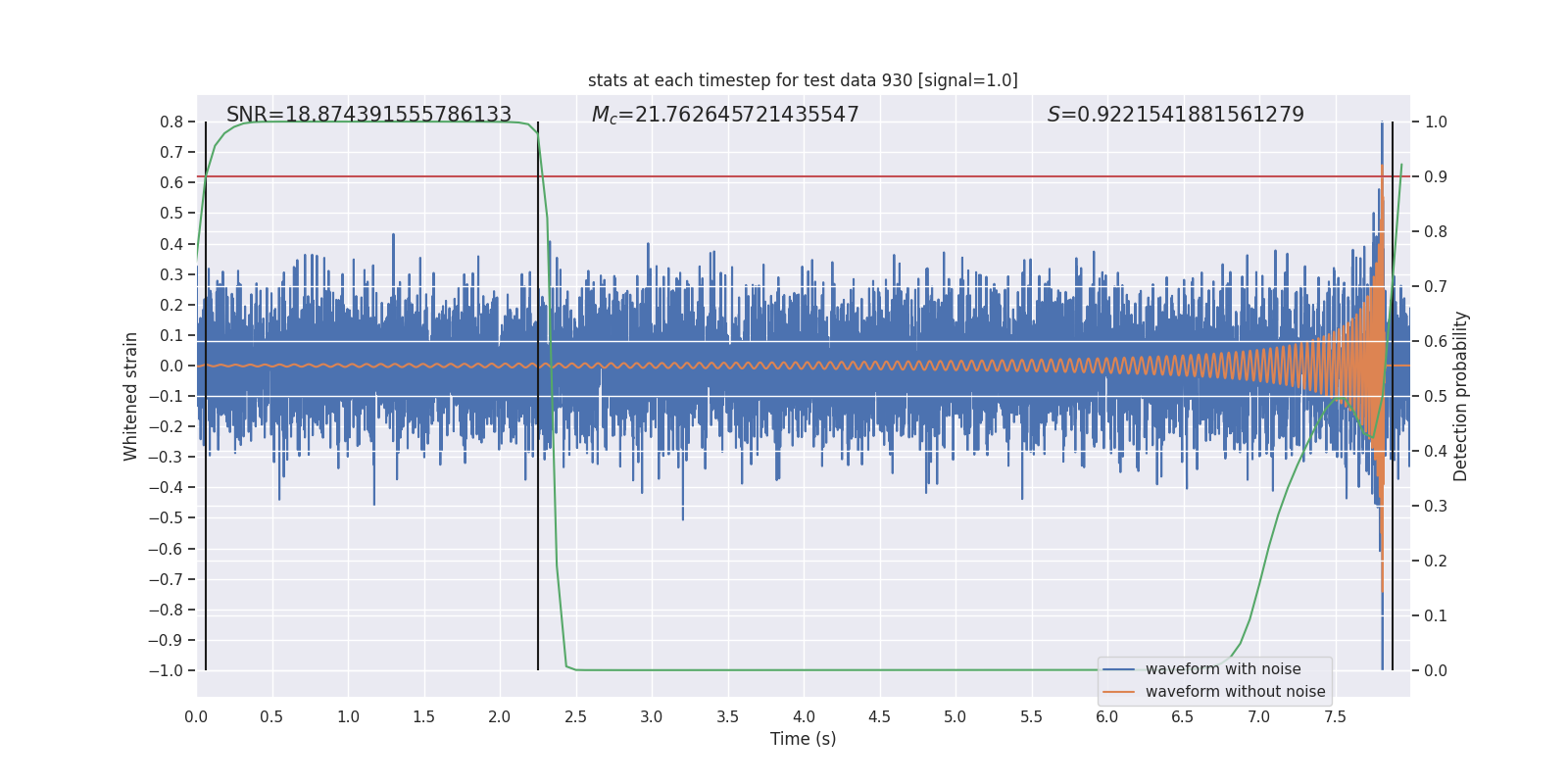Click Time axis tick label 6.0
Viewport: 1568px width, 784px height.
(1107, 716)
